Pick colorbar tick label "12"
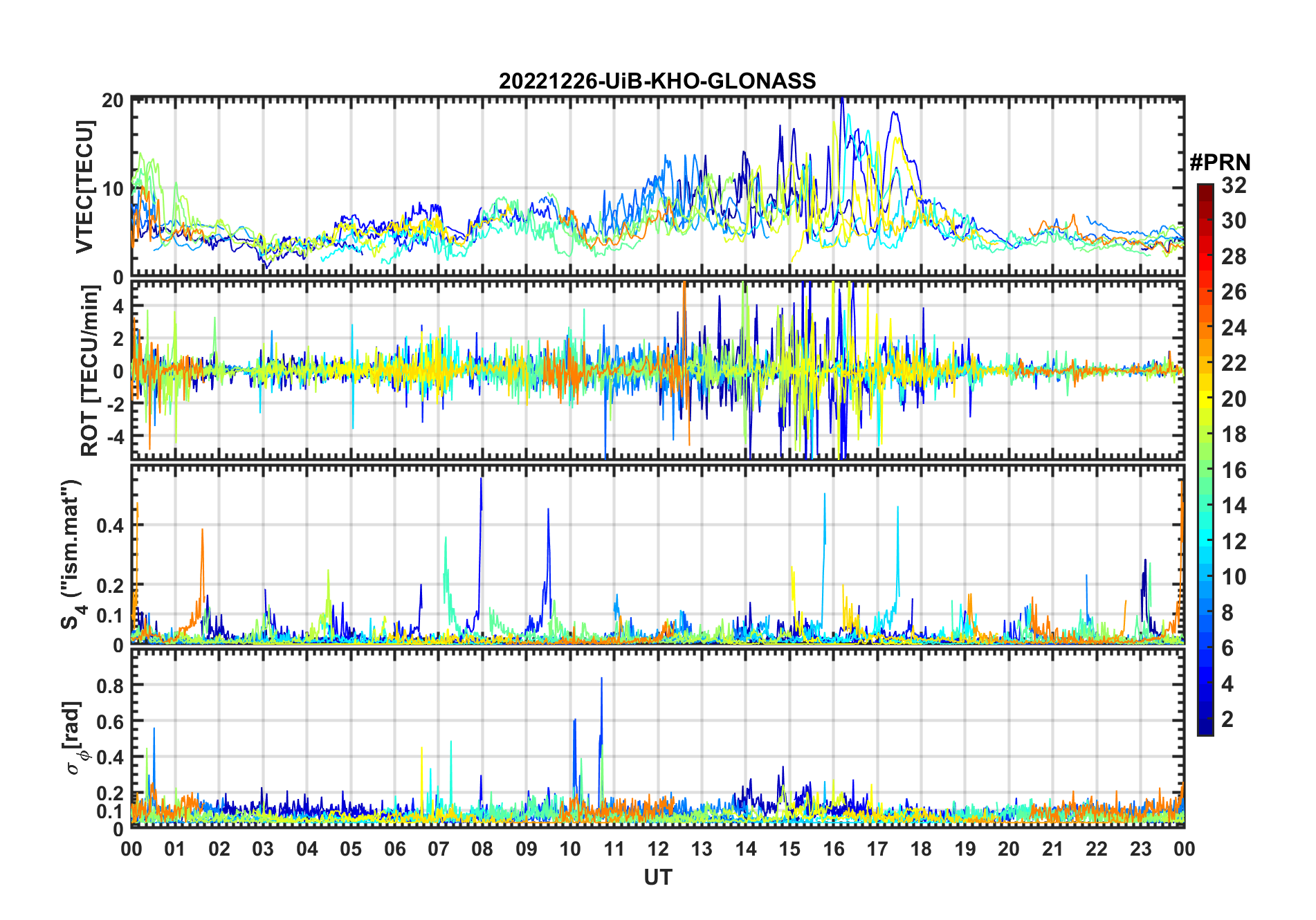Image resolution: width=1316 pixels, height=920 pixels. (1234, 542)
